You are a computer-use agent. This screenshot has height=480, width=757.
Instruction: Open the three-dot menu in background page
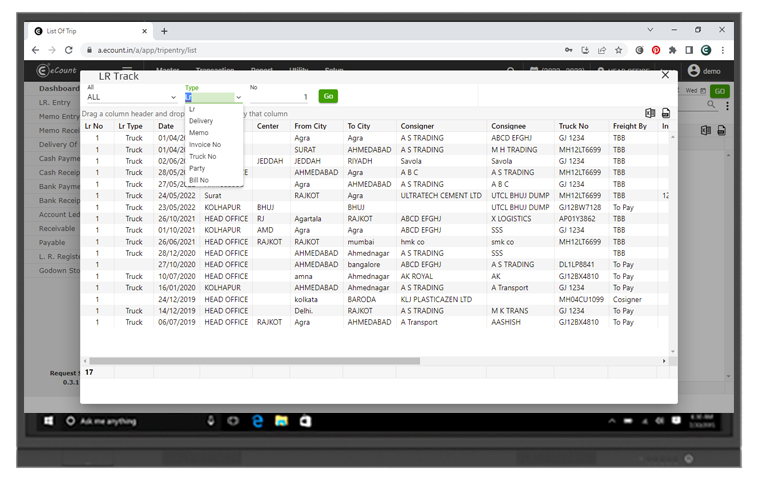(727, 105)
